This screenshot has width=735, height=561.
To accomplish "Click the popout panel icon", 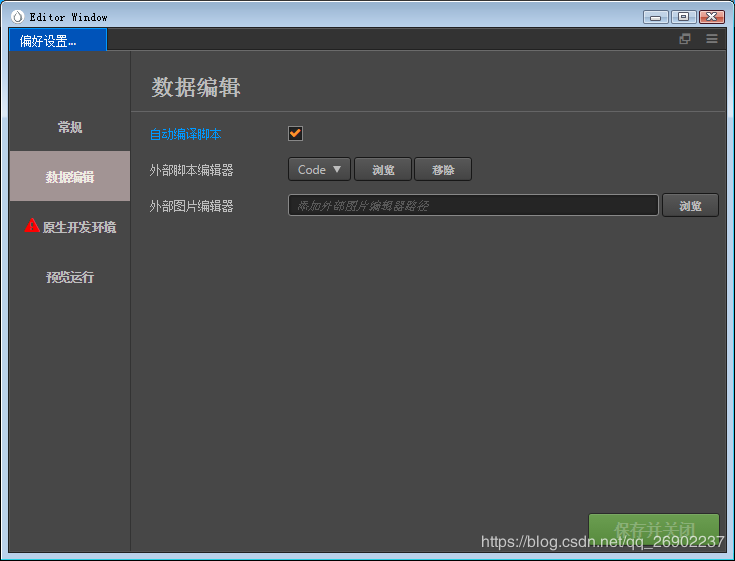I will pos(685,39).
